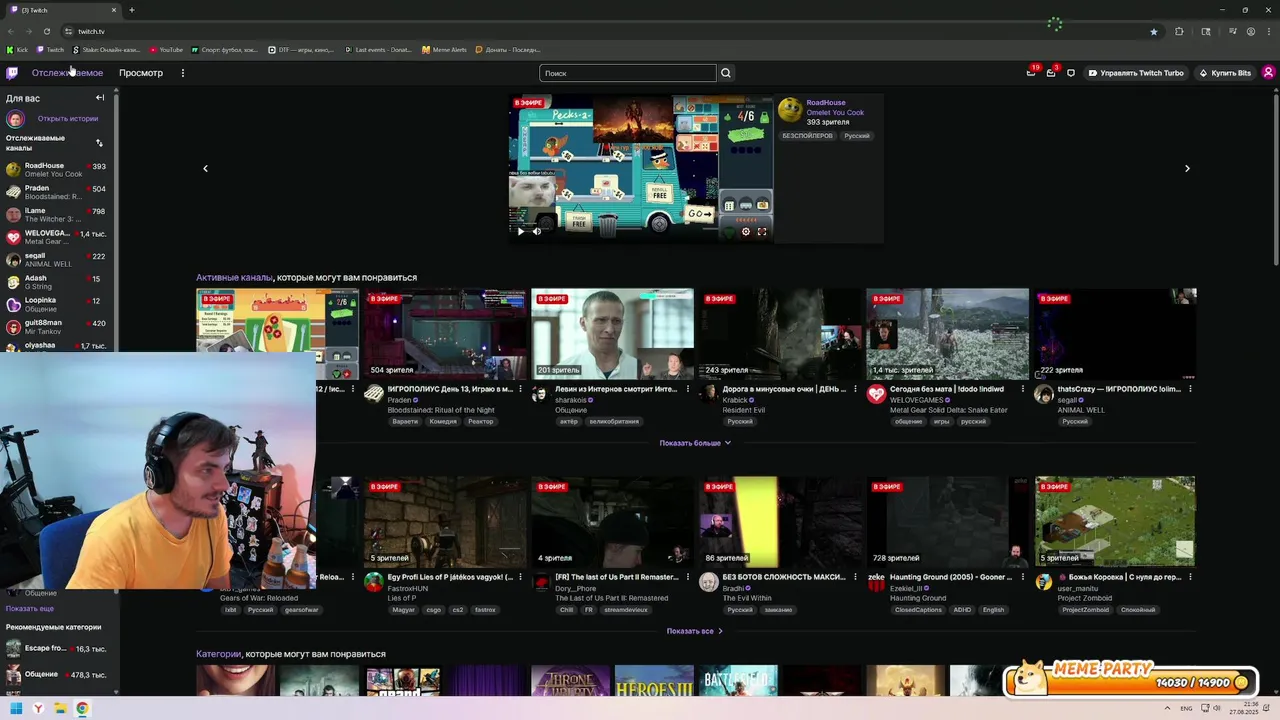Reload the page in Chrome

(46, 31)
